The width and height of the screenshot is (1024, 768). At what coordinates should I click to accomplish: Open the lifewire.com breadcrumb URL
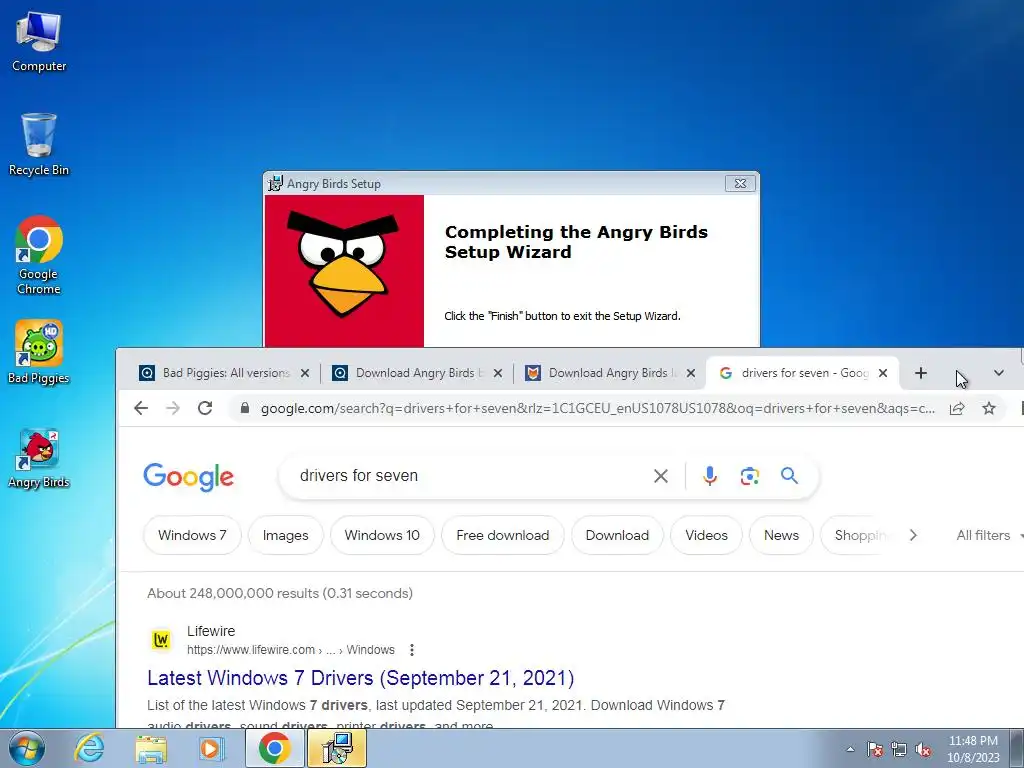coord(291,650)
